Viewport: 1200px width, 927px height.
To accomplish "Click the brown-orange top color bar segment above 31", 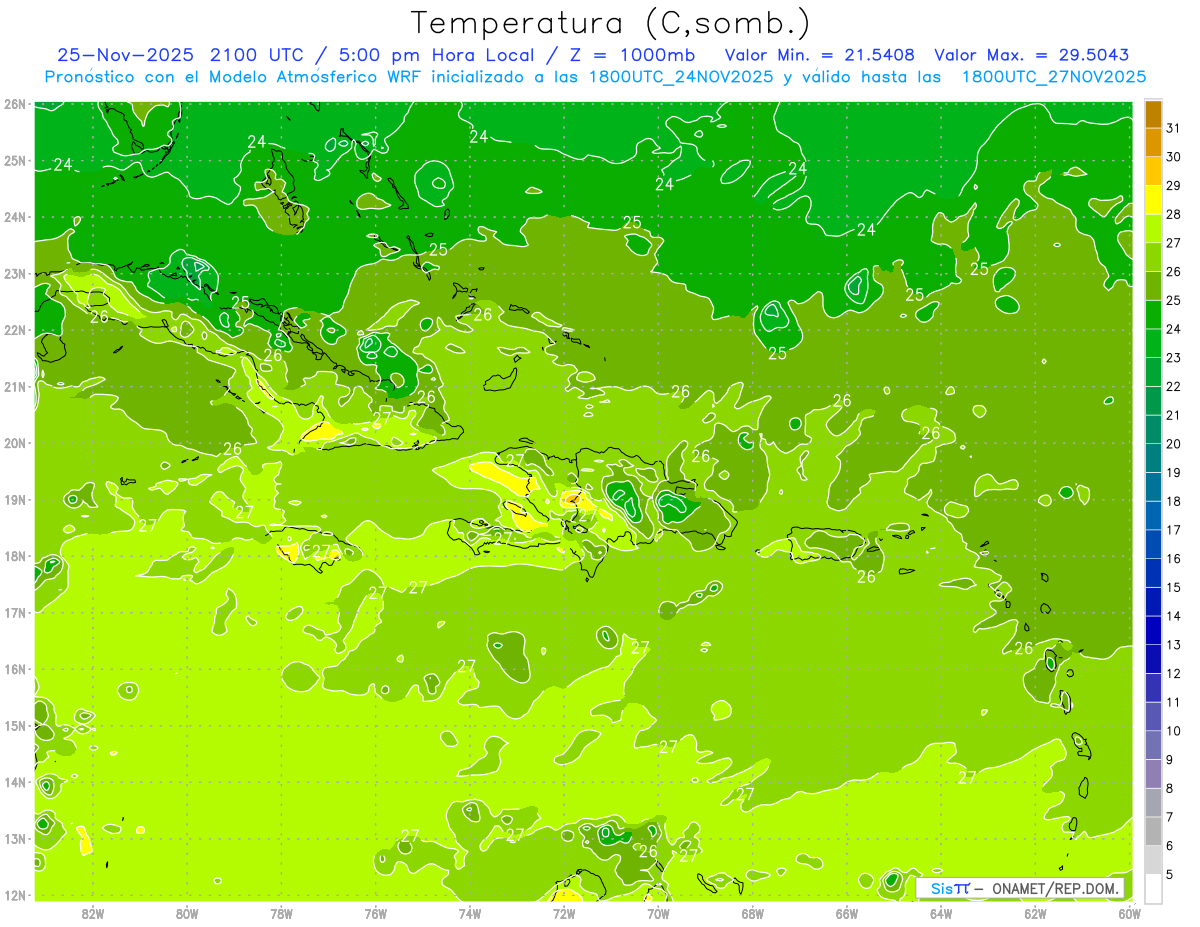I will click(x=1153, y=114).
